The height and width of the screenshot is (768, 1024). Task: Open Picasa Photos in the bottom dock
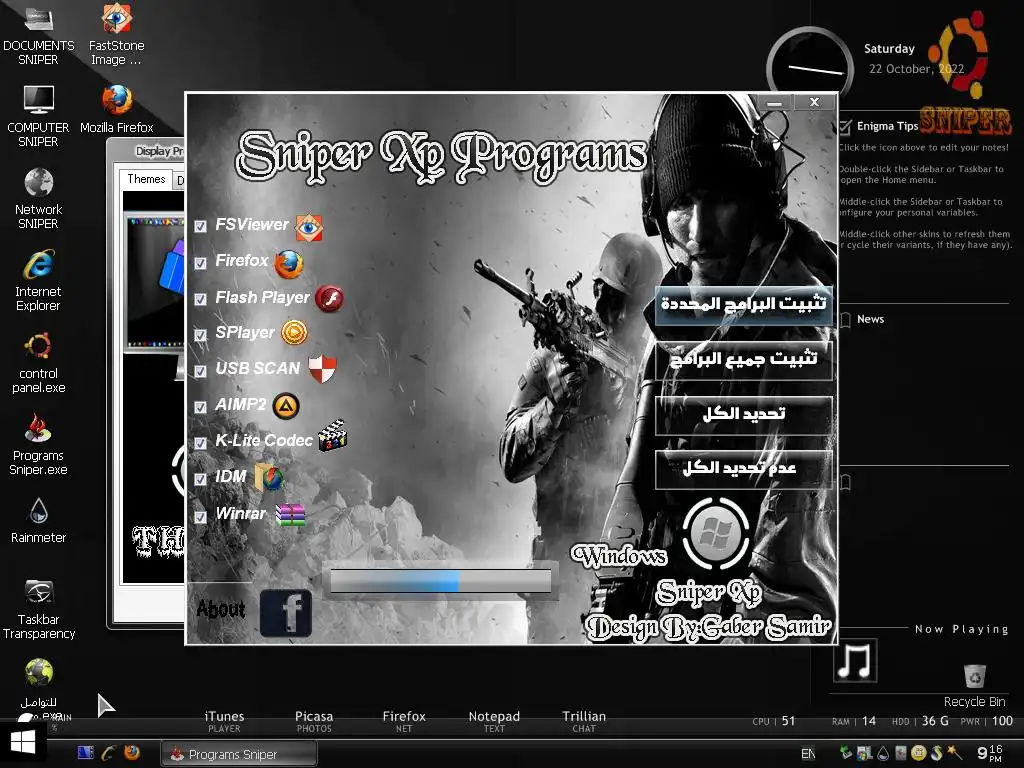point(314,721)
